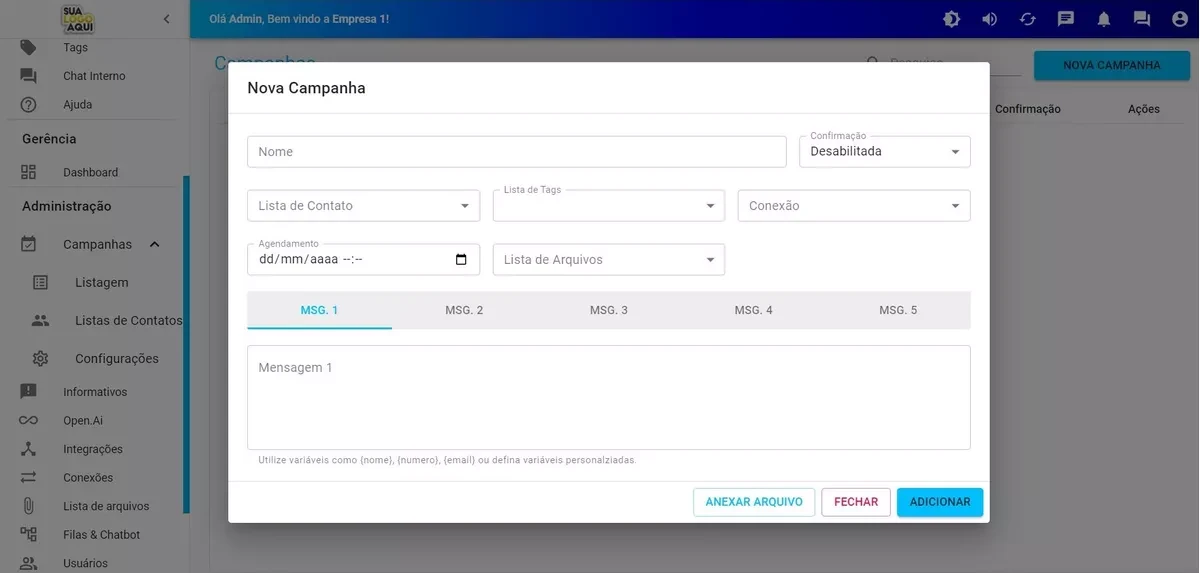This screenshot has height=573, width=1200.
Task: Toggle dark mode brightness icon in header
Action: (x=951, y=19)
